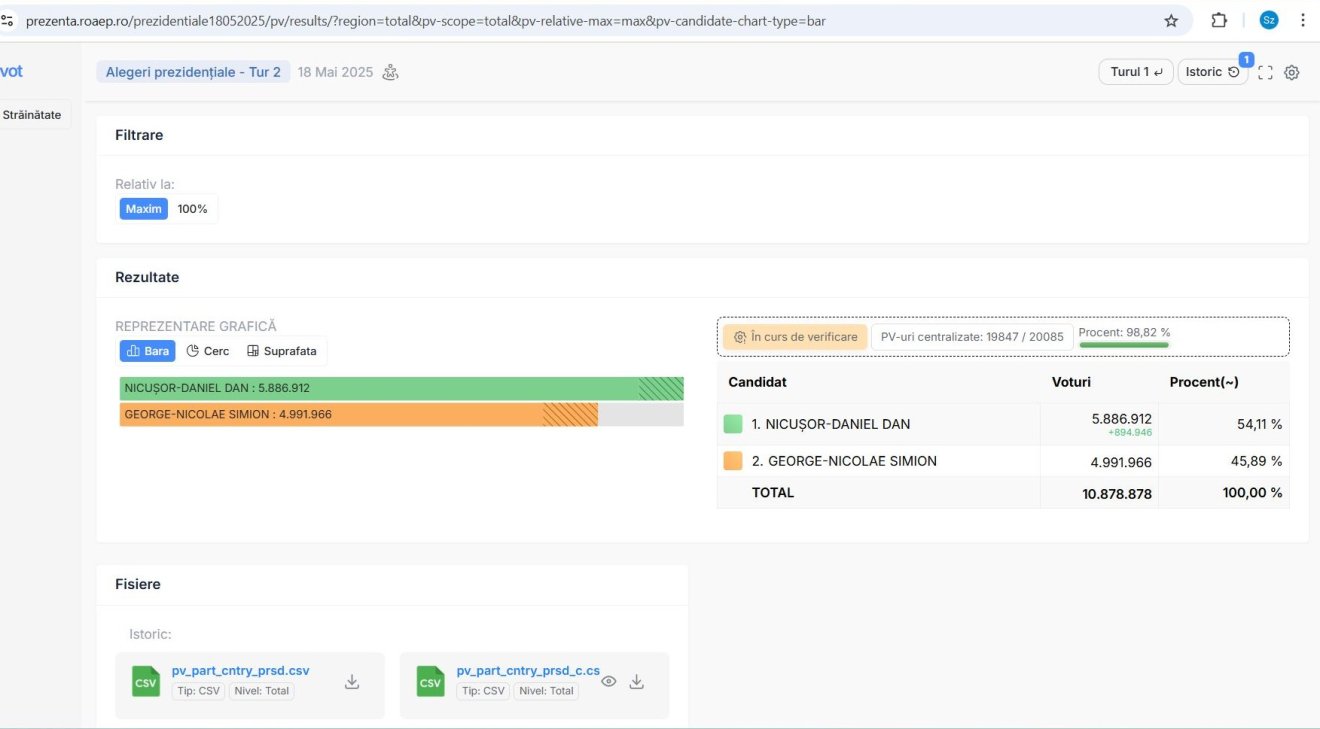Click the Procent(~) column header
This screenshot has width=1320, height=729.
(1203, 382)
